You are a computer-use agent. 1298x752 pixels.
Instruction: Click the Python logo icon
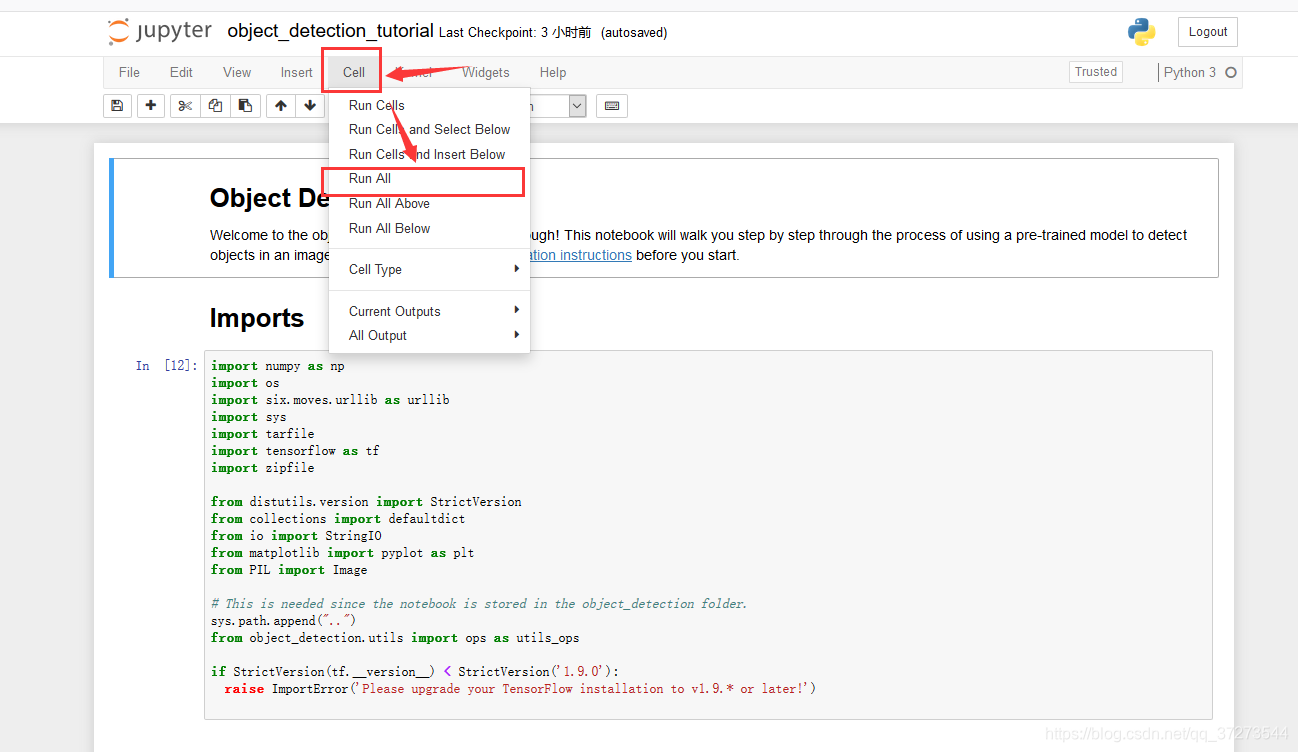pyautogui.click(x=1142, y=32)
